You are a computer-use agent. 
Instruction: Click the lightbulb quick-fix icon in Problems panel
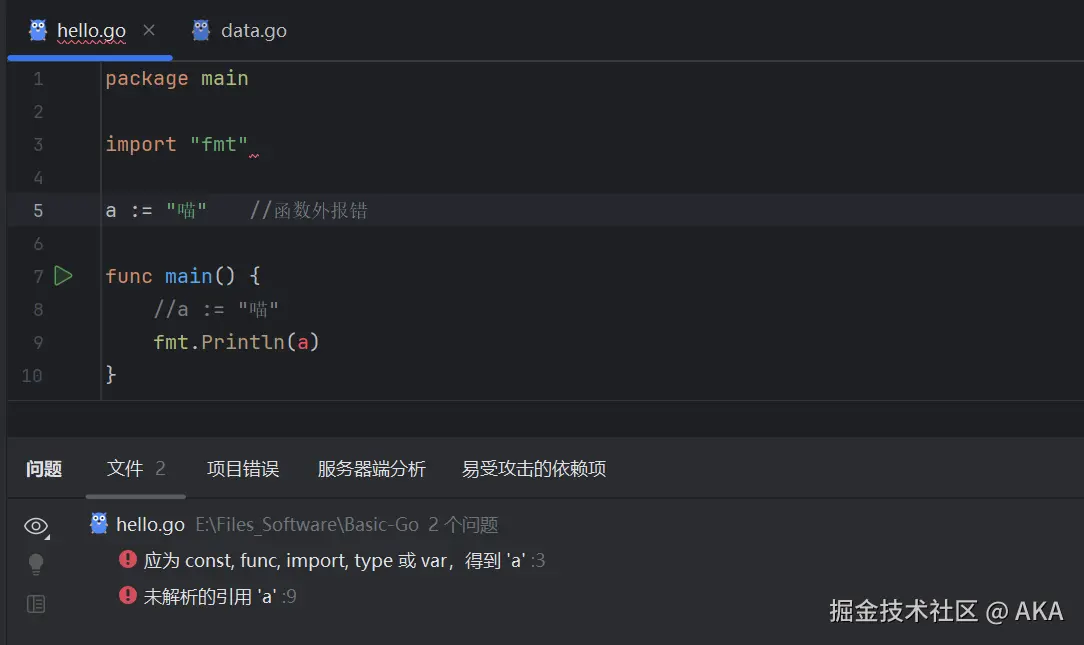[x=36, y=565]
